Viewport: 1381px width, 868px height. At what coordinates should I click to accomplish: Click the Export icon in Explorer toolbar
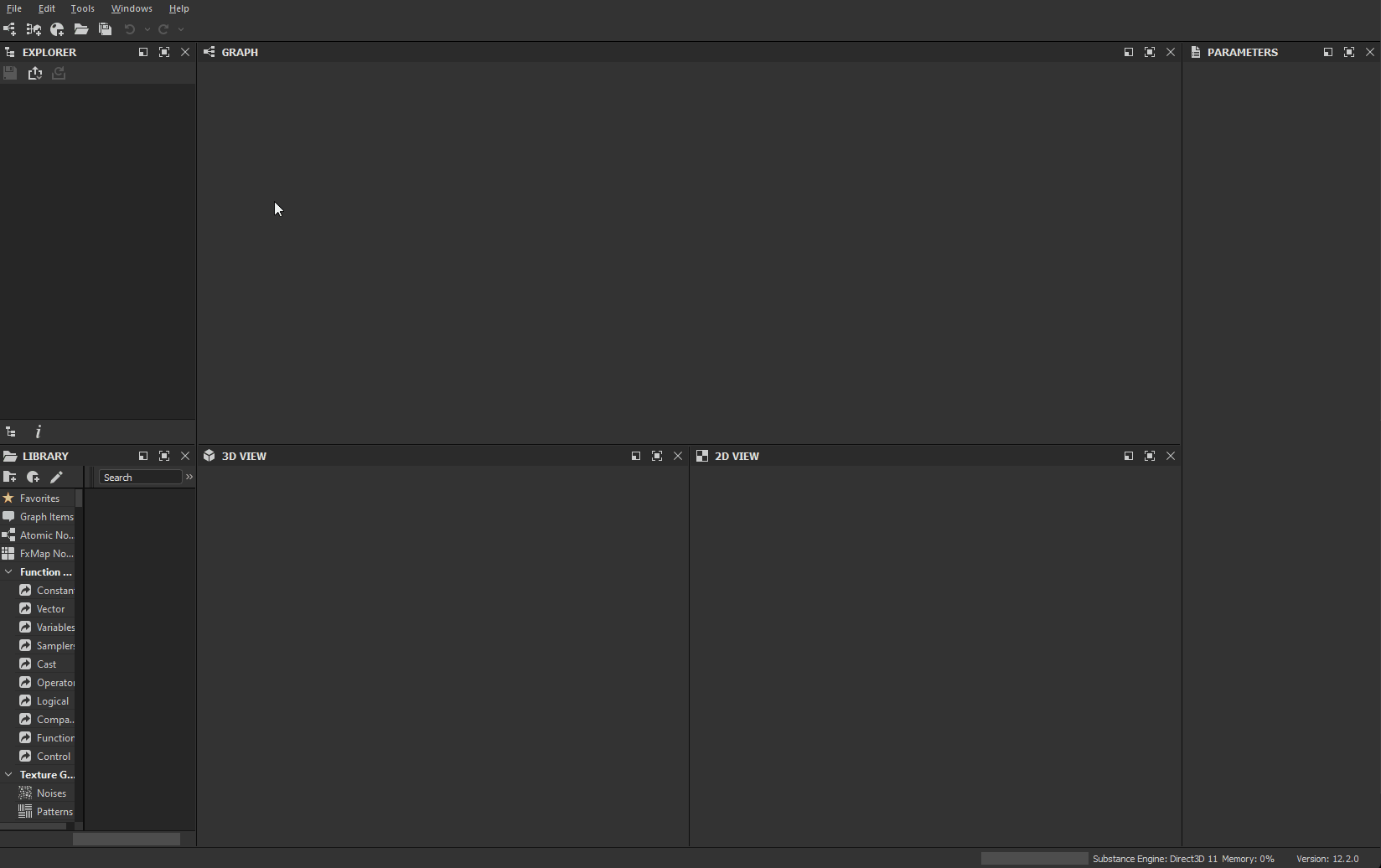(x=35, y=74)
